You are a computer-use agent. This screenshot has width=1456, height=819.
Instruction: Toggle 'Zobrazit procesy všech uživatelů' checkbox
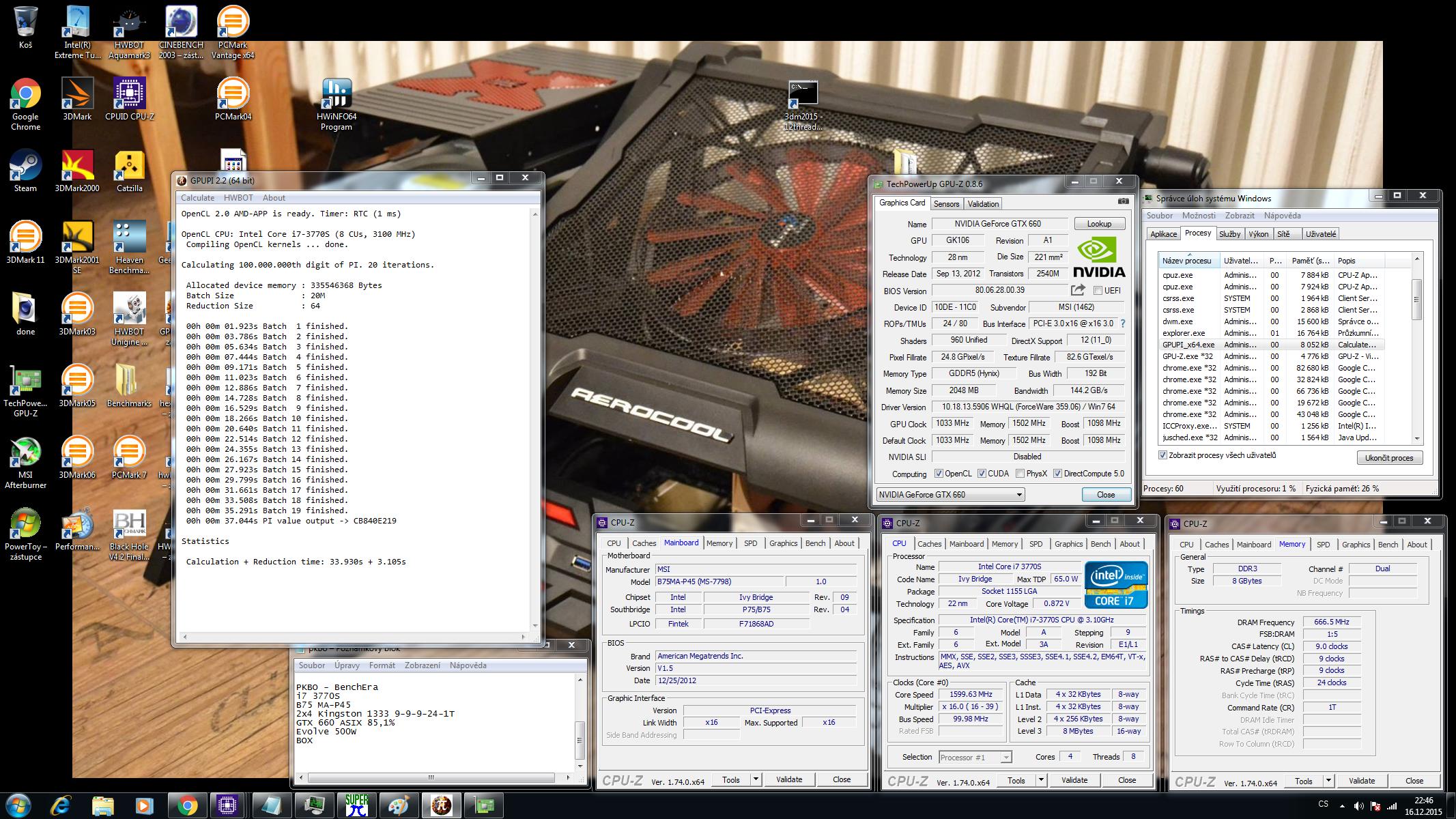tap(1162, 455)
